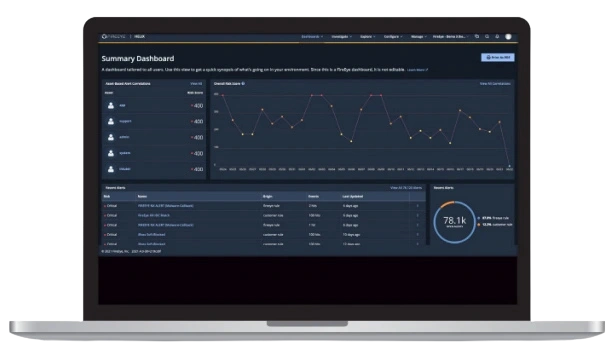Click the info icon next to Overall Risk Score
The height and width of the screenshot is (361, 614).
[243, 83]
